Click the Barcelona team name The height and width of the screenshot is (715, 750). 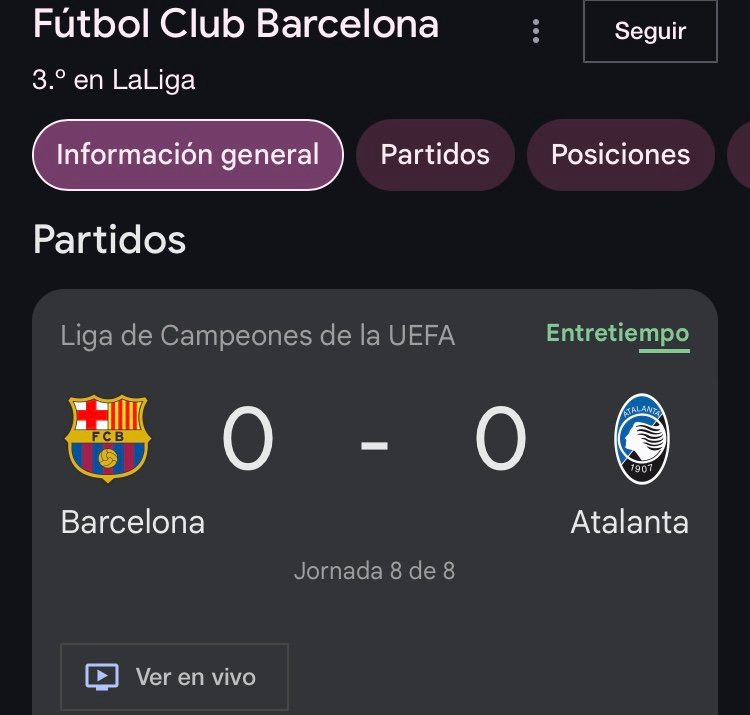point(132,522)
